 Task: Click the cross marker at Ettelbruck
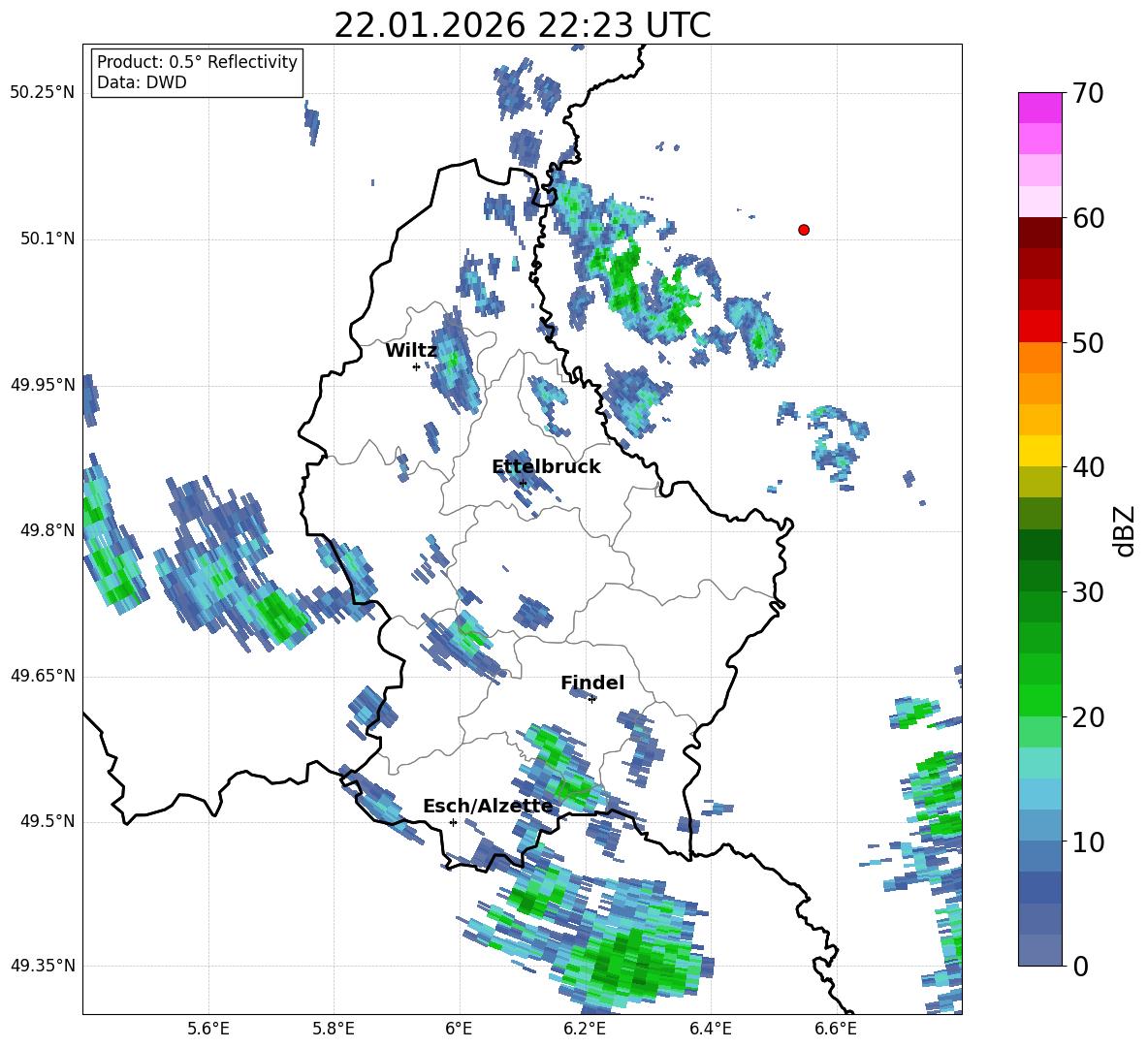click(x=522, y=483)
